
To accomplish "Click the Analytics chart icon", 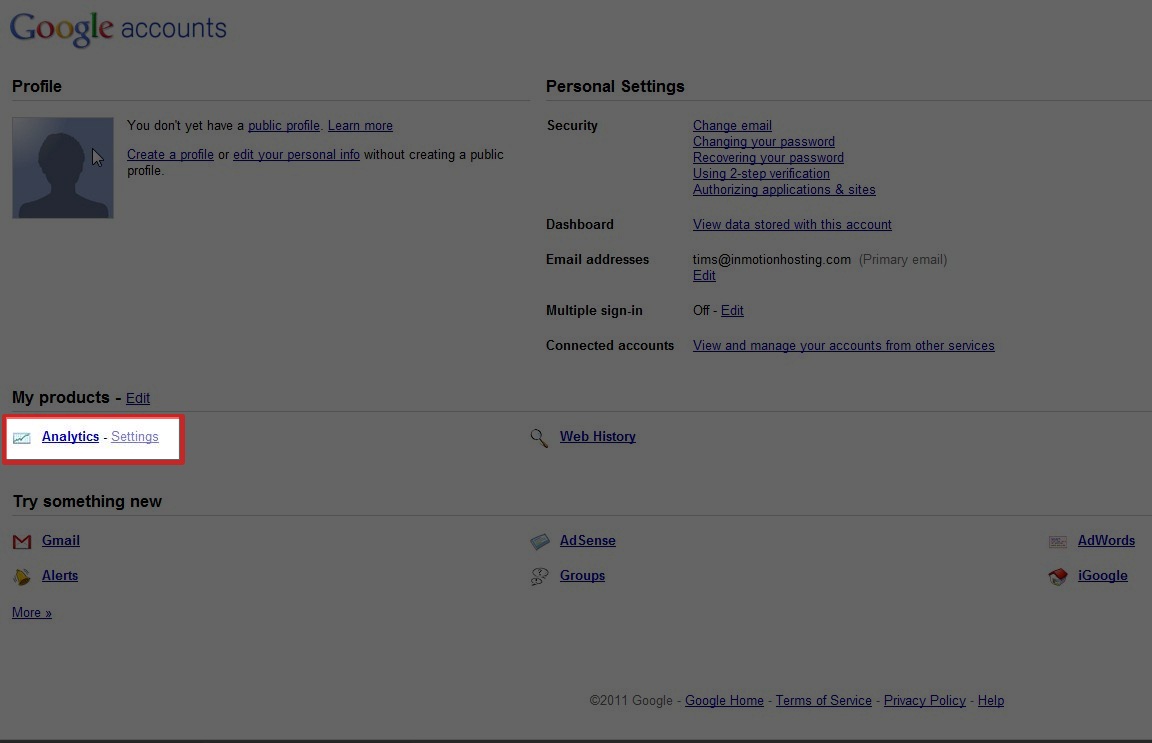I will 22,438.
